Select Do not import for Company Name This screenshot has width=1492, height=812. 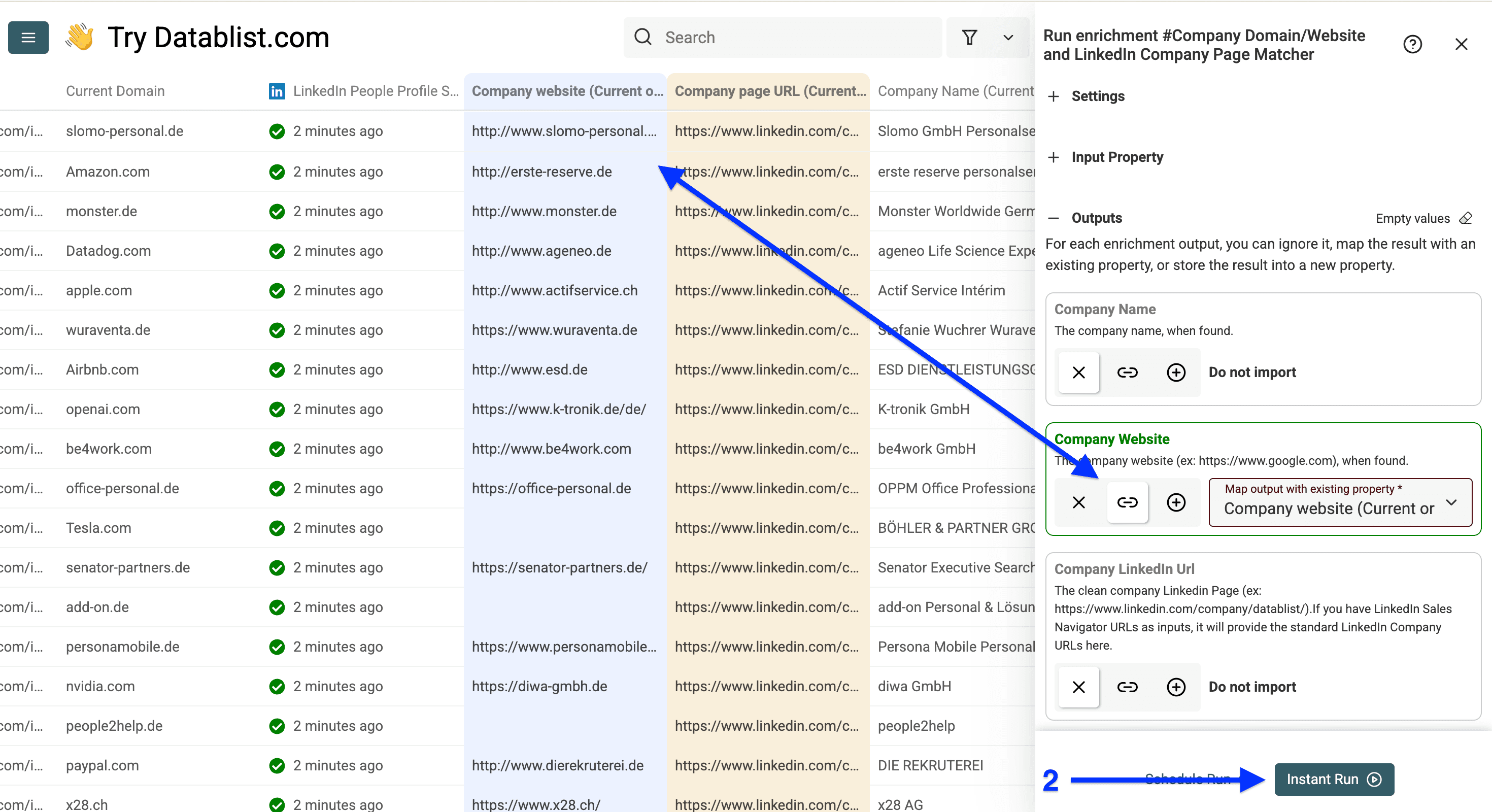pyautogui.click(x=1251, y=373)
